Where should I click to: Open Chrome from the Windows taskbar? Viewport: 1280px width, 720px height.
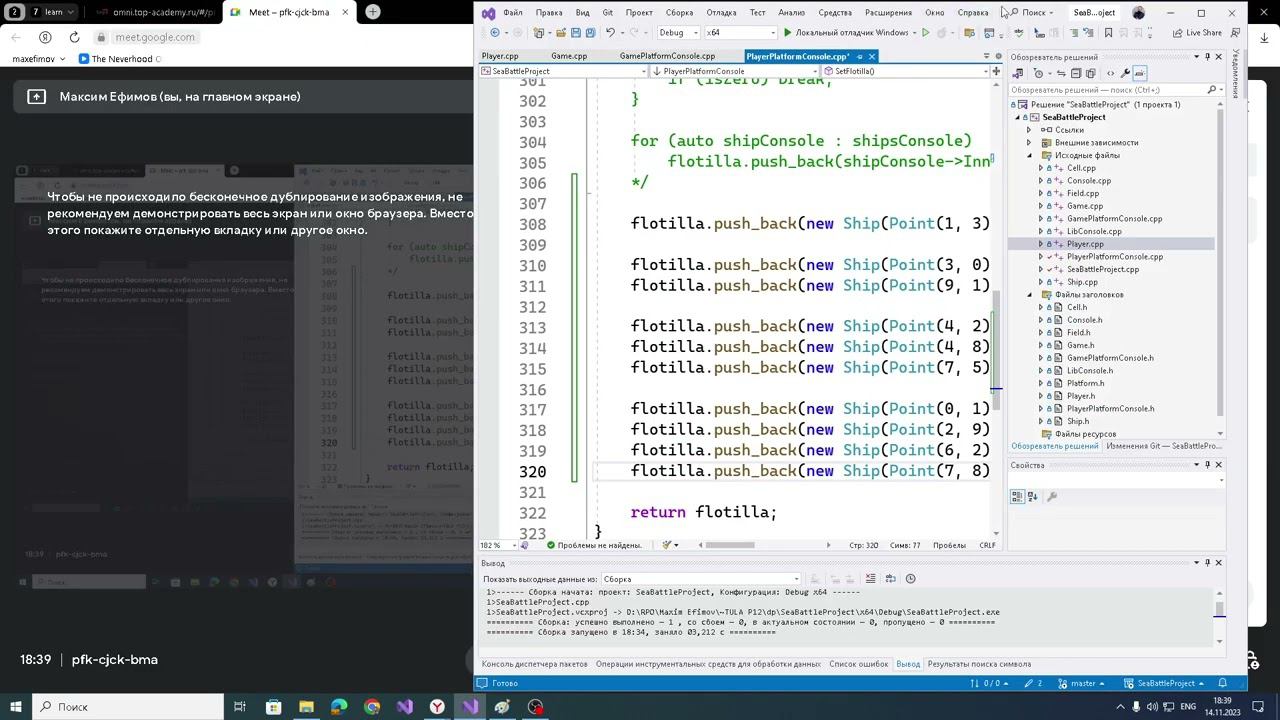point(372,707)
